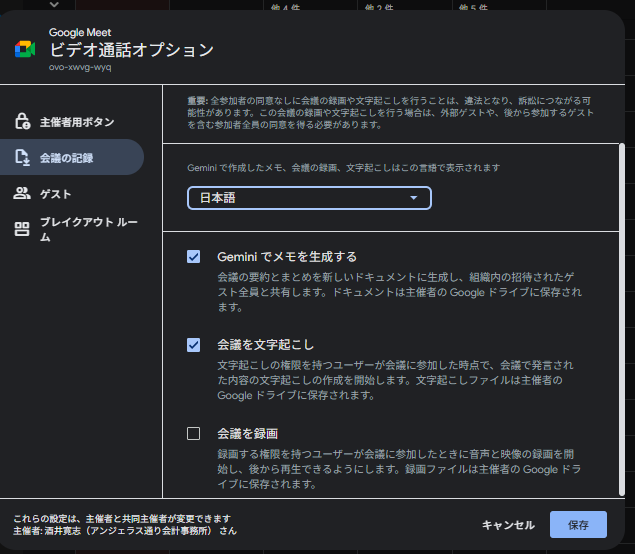635x554 pixels.
Task: Click the 会議を録画 label
Action: pos(247,434)
